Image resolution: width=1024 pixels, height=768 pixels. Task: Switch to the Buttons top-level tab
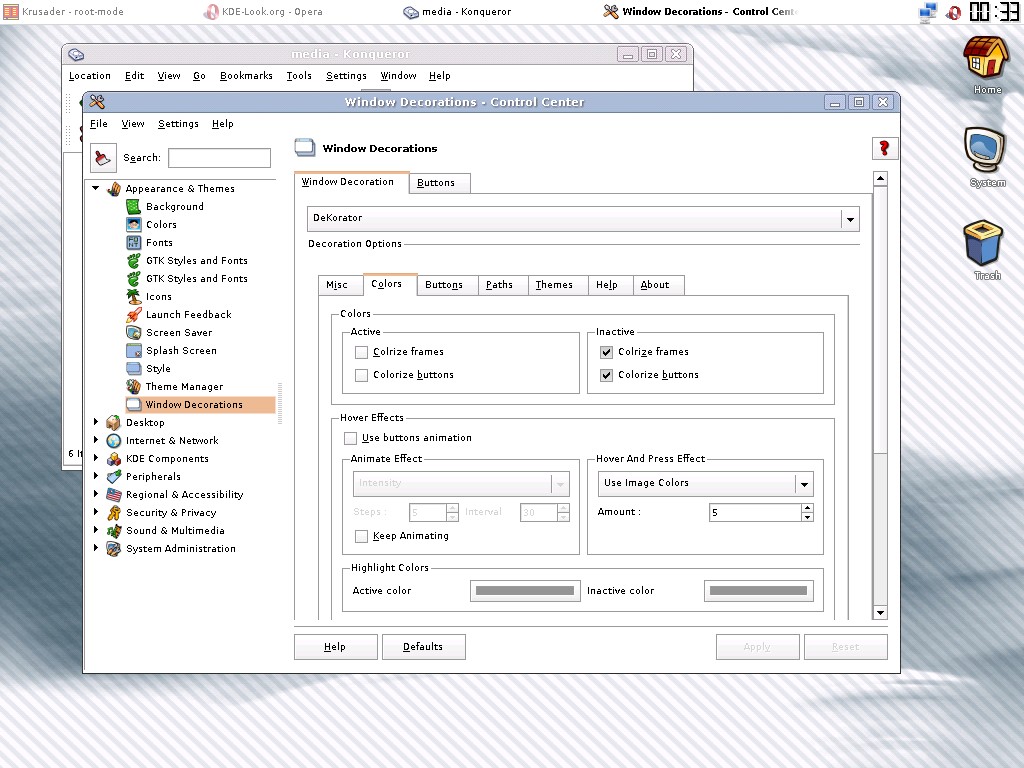[x=440, y=183]
